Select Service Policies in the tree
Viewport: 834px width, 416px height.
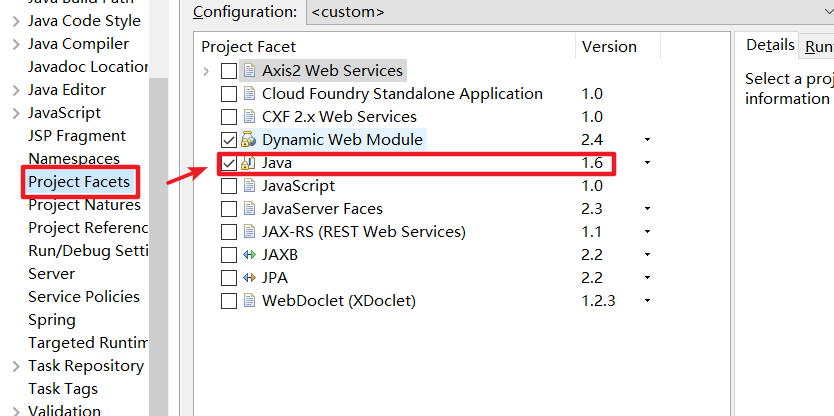coord(84,297)
